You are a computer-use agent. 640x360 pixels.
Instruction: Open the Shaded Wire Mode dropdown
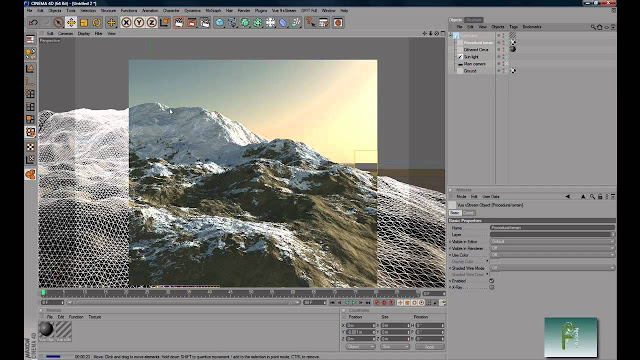(552, 268)
